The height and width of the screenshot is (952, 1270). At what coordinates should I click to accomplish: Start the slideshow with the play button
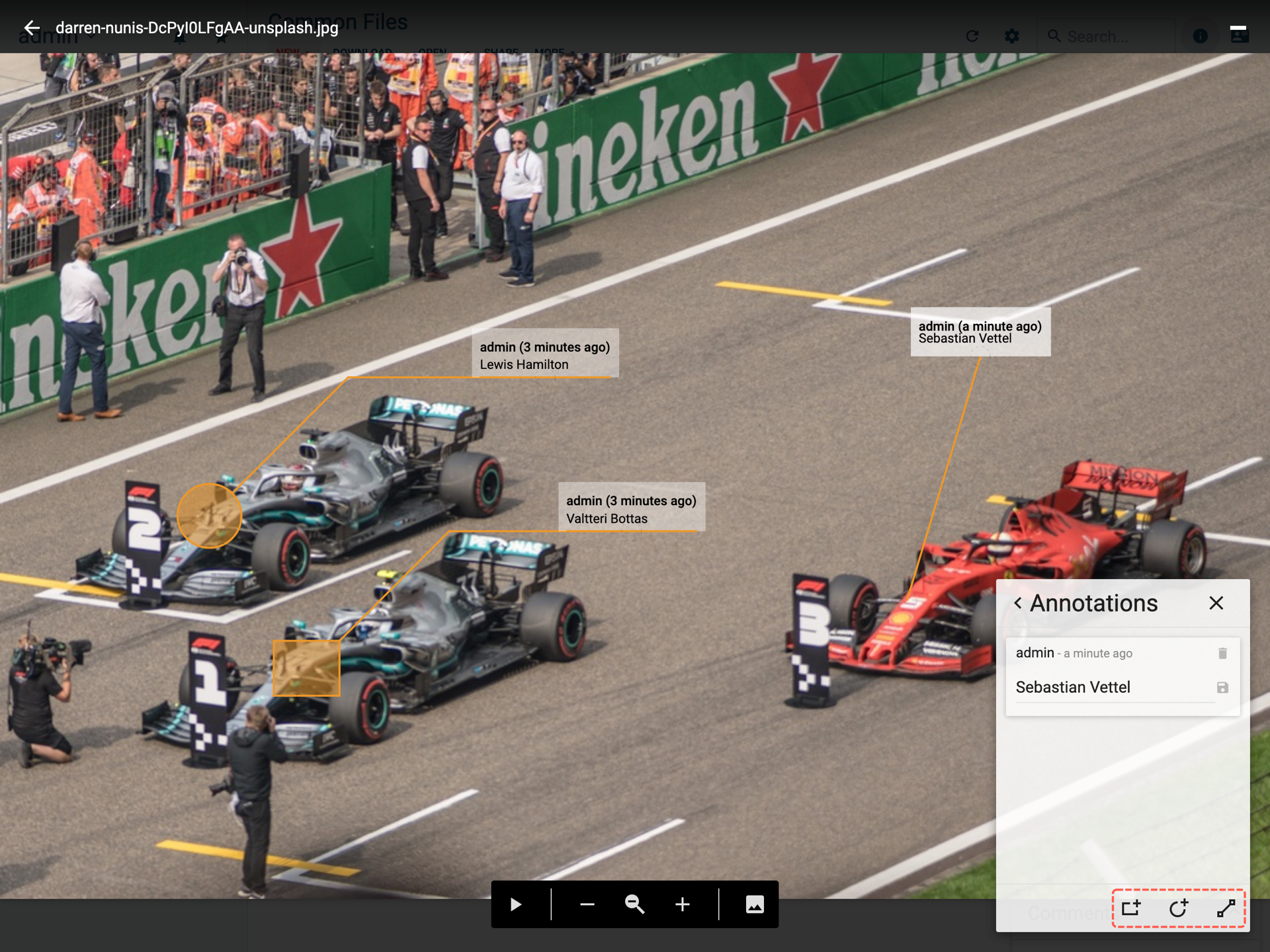[516, 904]
